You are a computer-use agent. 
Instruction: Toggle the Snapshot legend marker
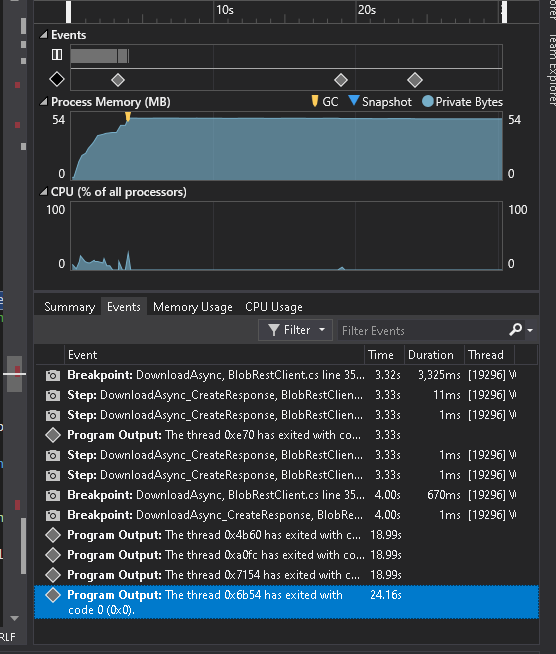click(380, 102)
